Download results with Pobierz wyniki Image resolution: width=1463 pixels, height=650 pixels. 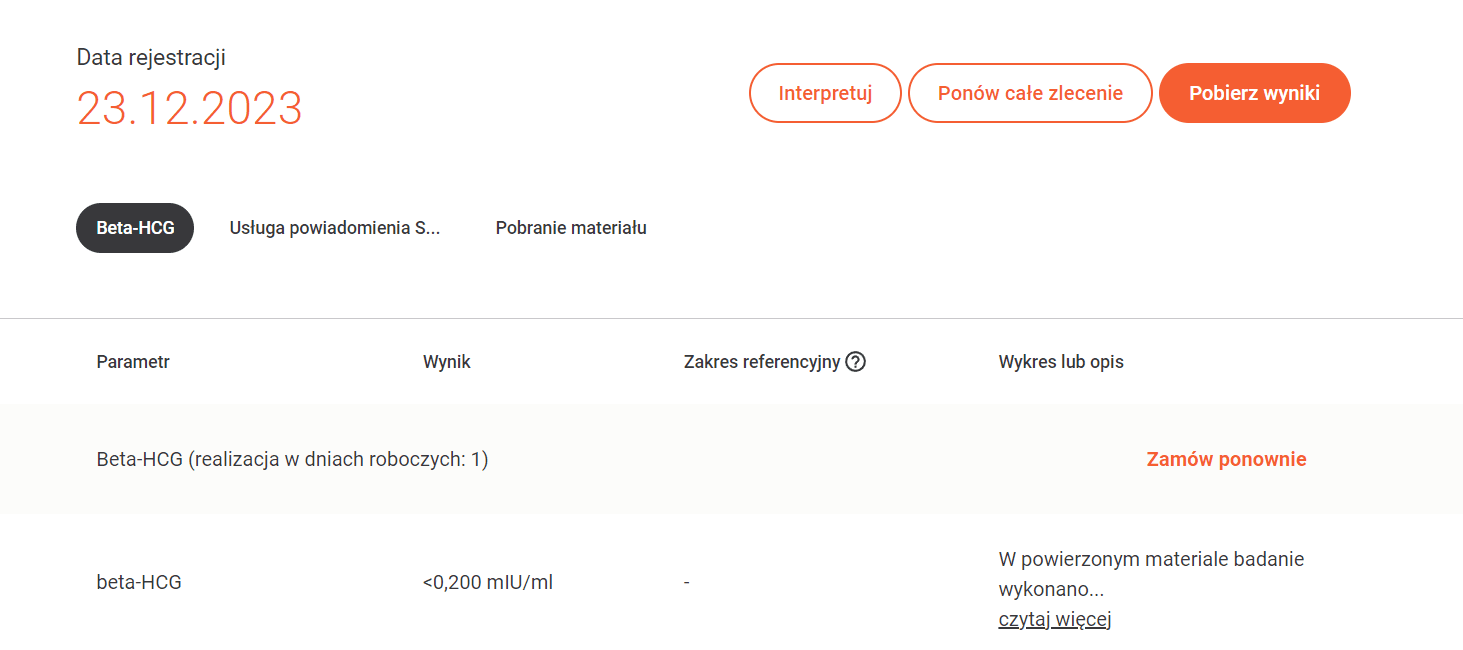coord(1254,93)
